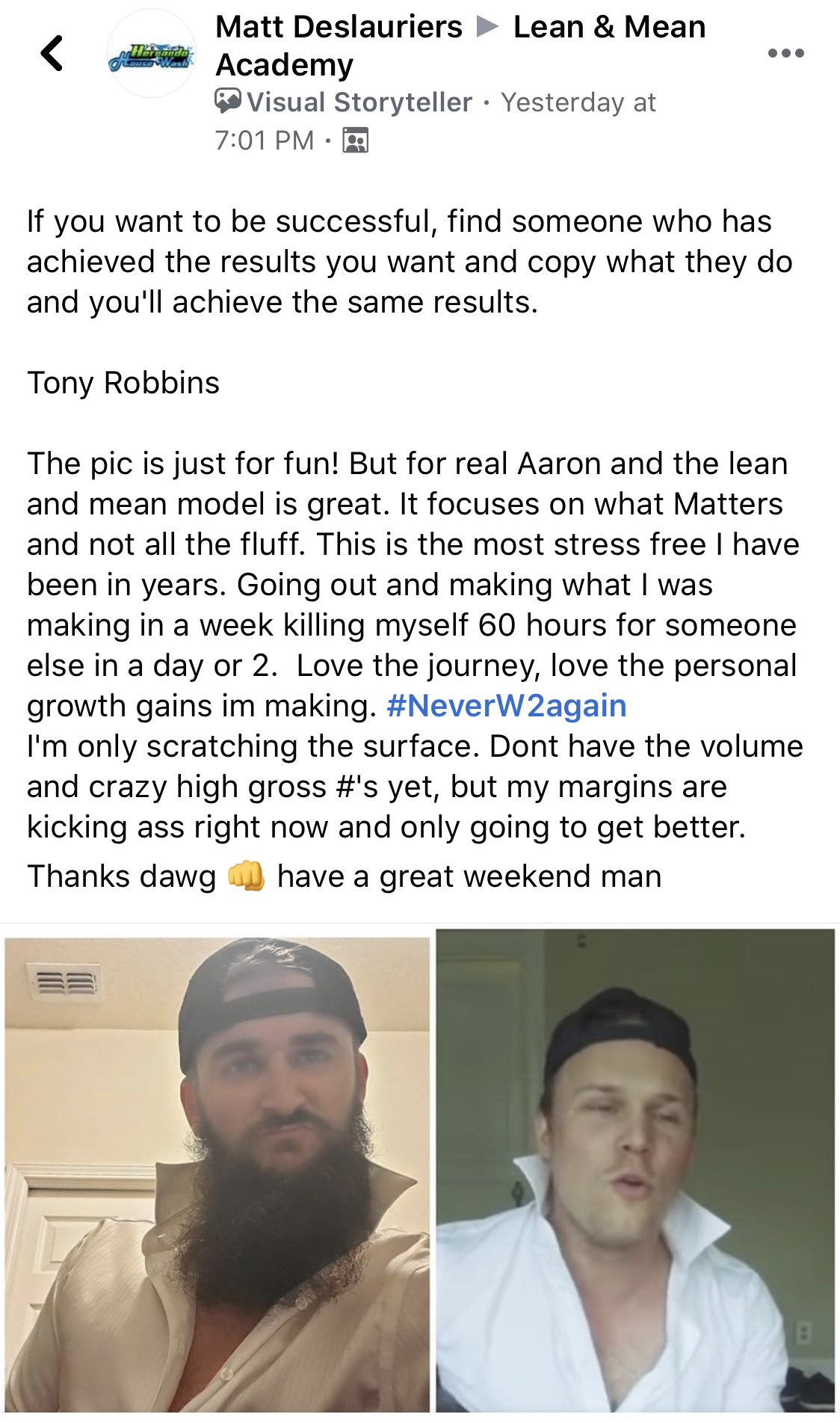This screenshot has width=840, height=1423.
Task: Open the three-dot post options menu
Action: click(785, 53)
